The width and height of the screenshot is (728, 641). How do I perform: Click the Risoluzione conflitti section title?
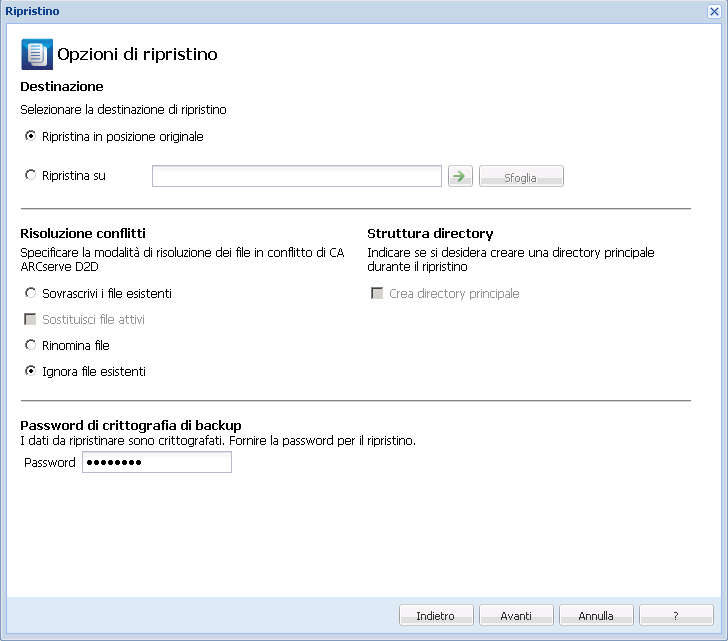83,233
